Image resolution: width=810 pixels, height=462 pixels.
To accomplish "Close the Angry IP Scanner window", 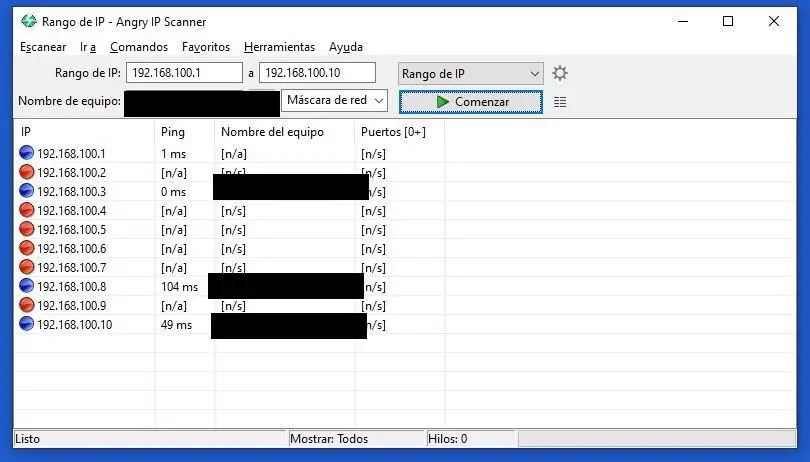I will click(773, 21).
